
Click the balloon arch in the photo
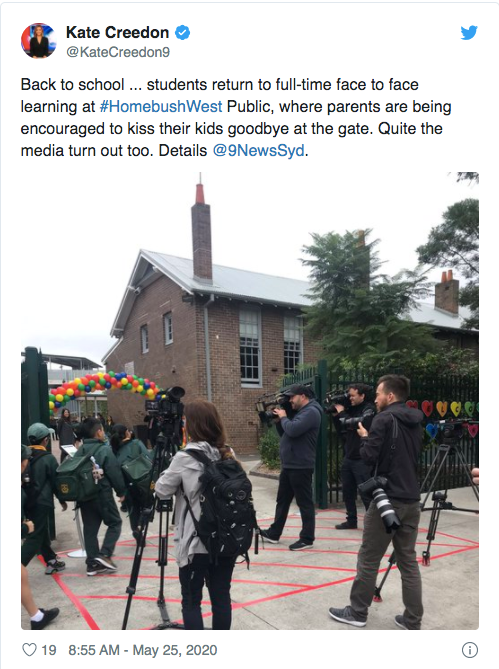[104, 387]
